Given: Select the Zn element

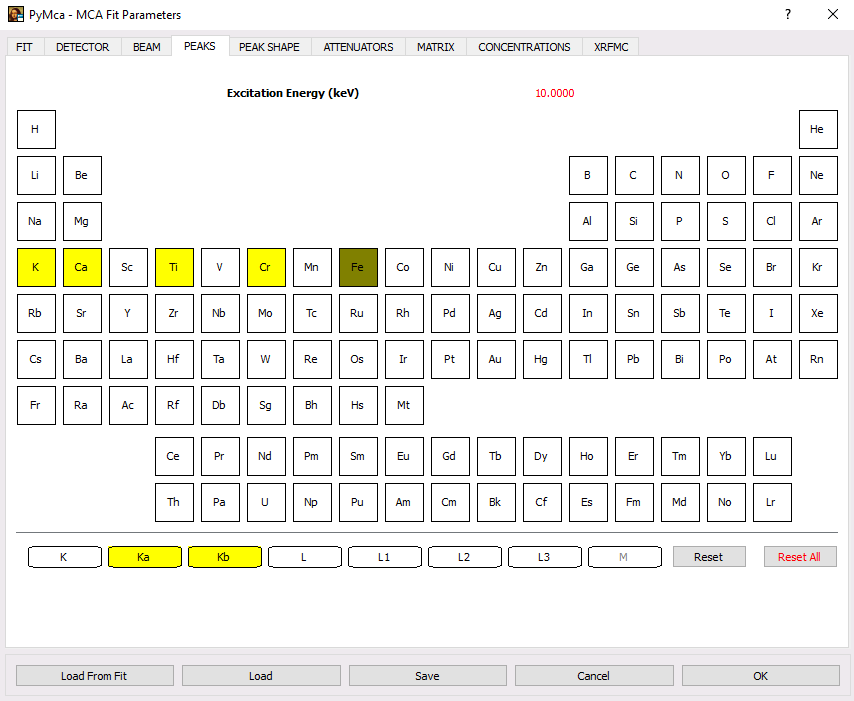Looking at the screenshot, I should [542, 267].
